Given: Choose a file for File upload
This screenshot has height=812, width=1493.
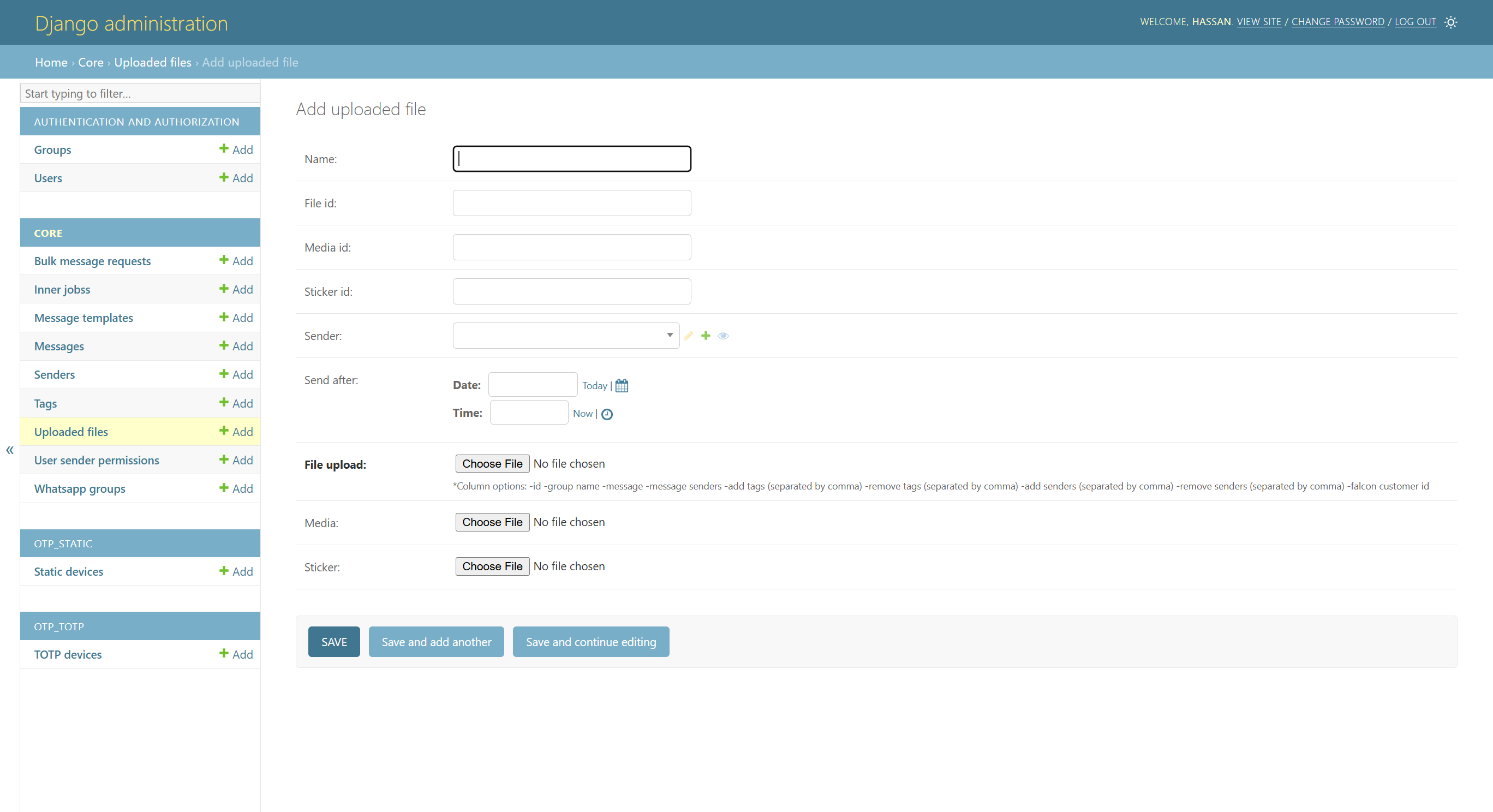Looking at the screenshot, I should pos(492,464).
